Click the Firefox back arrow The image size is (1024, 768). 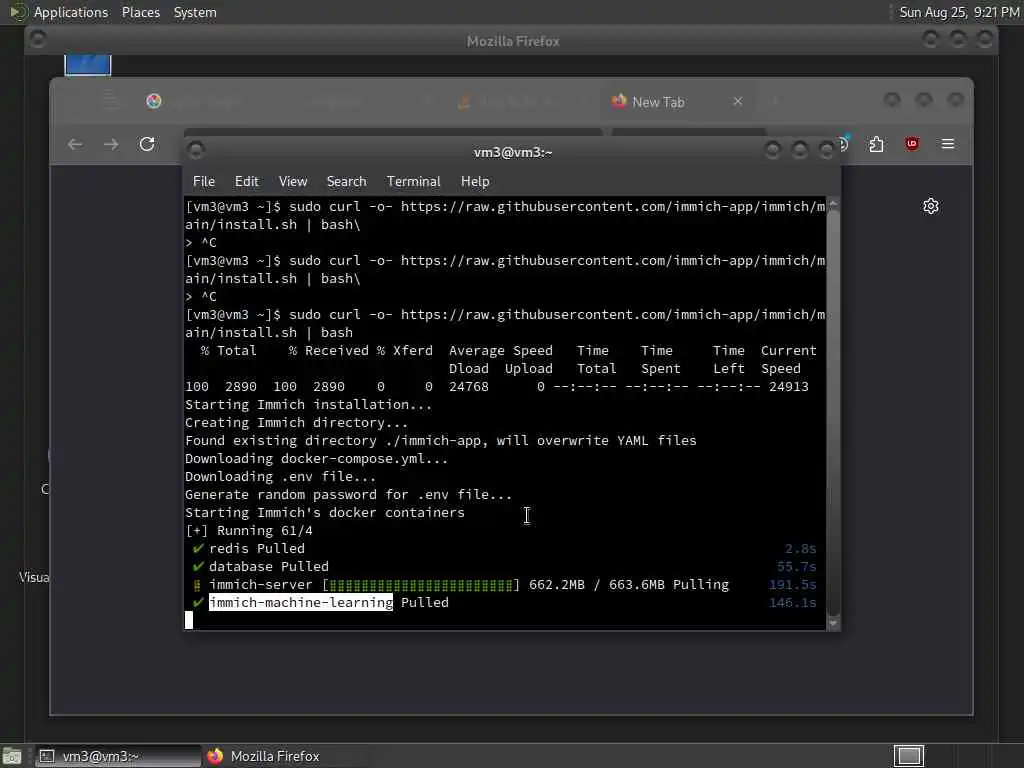(x=75, y=144)
